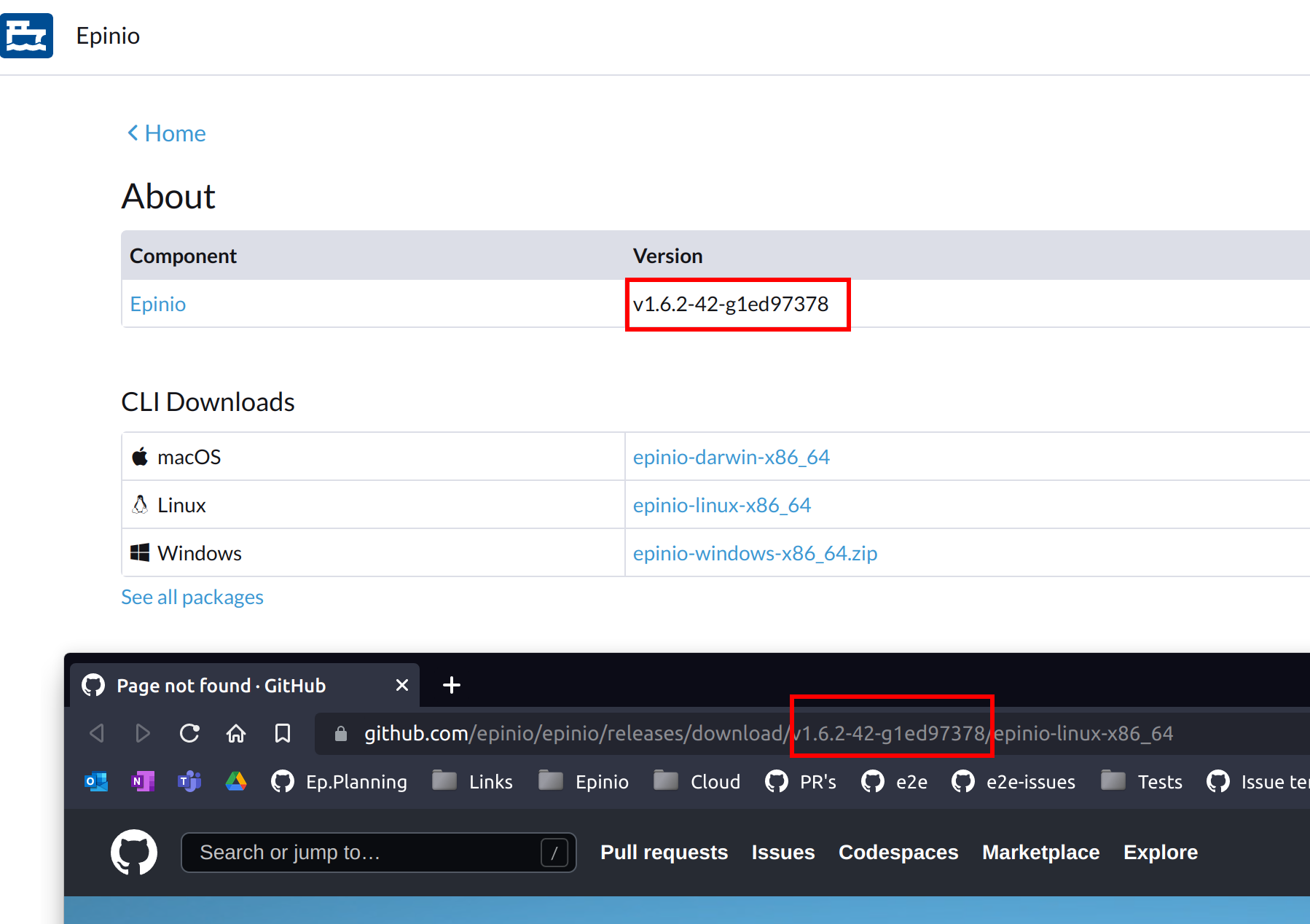1310x924 pixels.
Task: Expand the Links bookmarks folder
Action: pos(472,781)
